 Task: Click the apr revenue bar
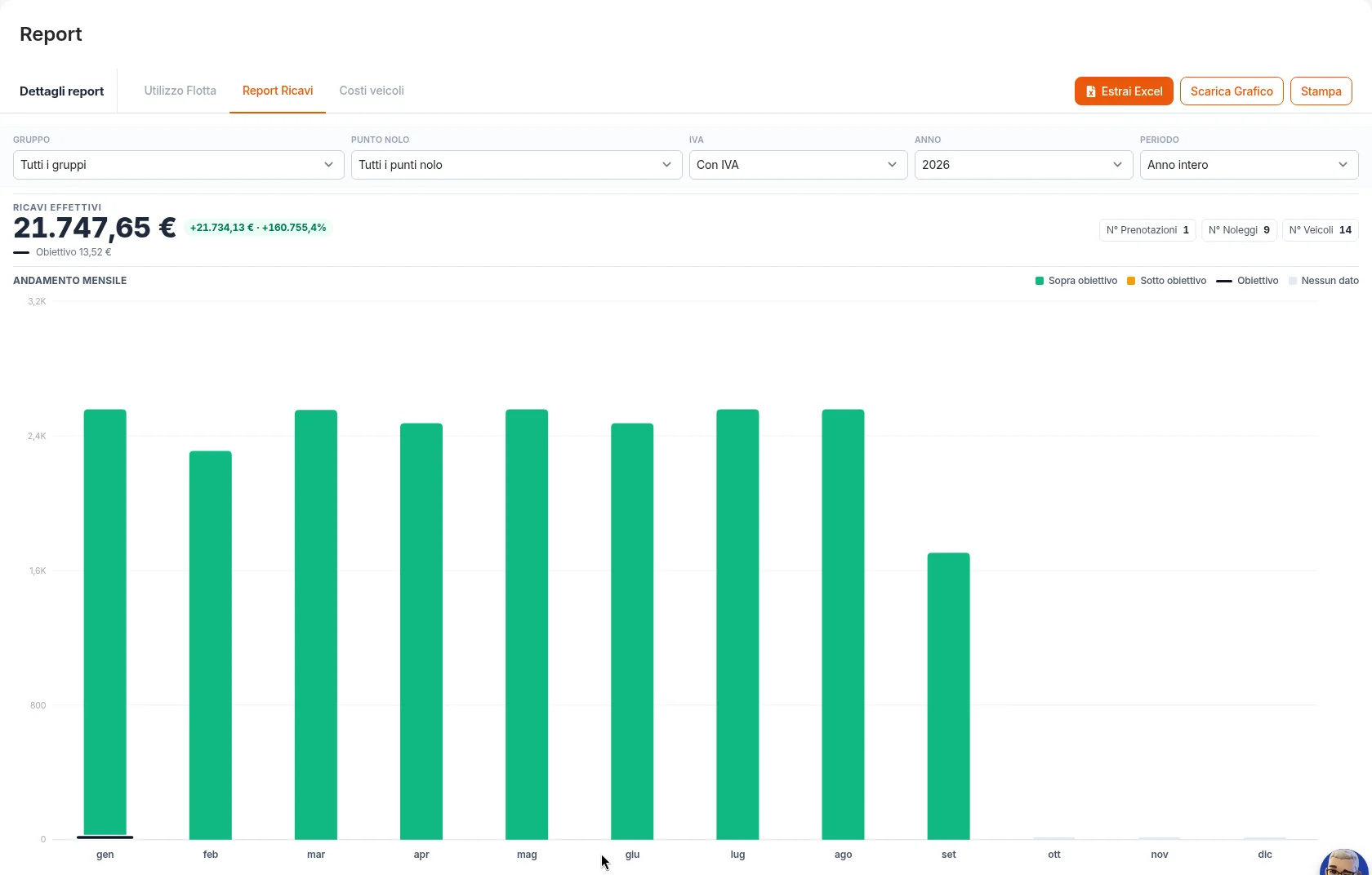(x=421, y=631)
